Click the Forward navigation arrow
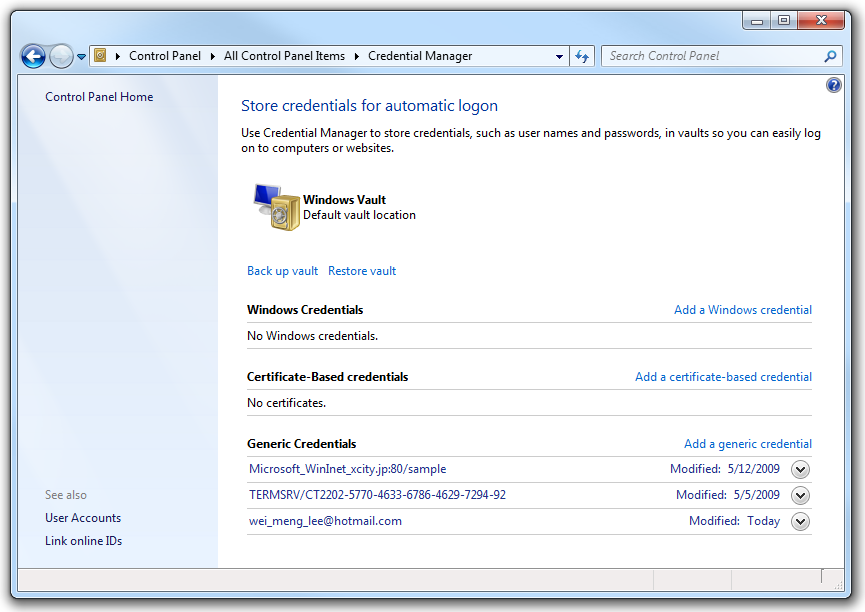Image resolution: width=865 pixels, height=612 pixels. pos(61,56)
